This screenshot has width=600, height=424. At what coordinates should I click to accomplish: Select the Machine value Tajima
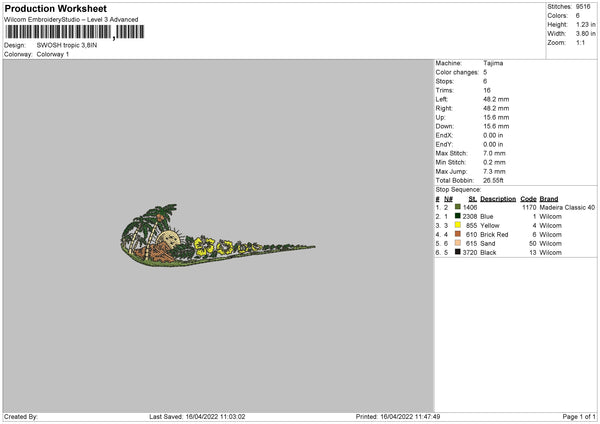pos(493,63)
